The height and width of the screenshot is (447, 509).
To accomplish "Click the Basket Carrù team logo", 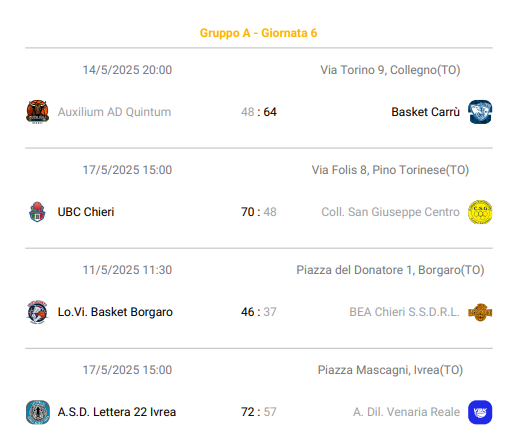I will (480, 112).
